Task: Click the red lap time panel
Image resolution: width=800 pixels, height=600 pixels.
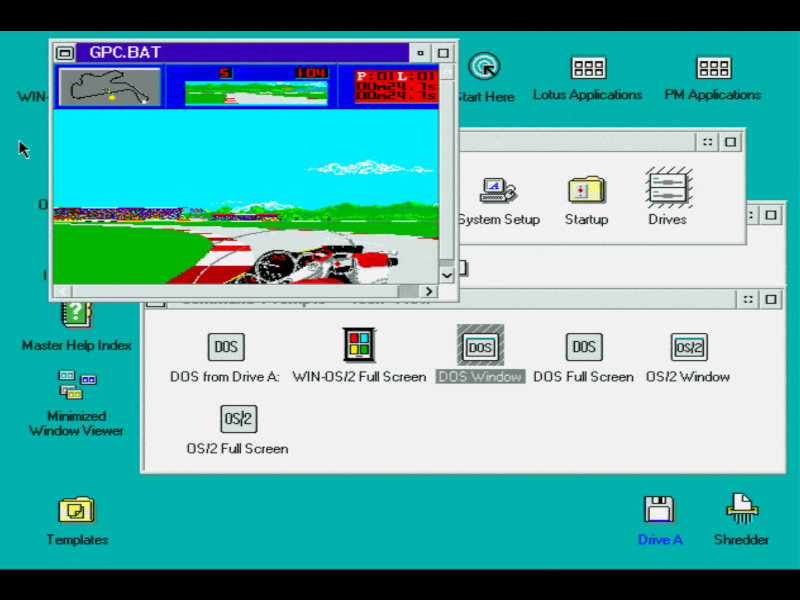Action: [396, 87]
